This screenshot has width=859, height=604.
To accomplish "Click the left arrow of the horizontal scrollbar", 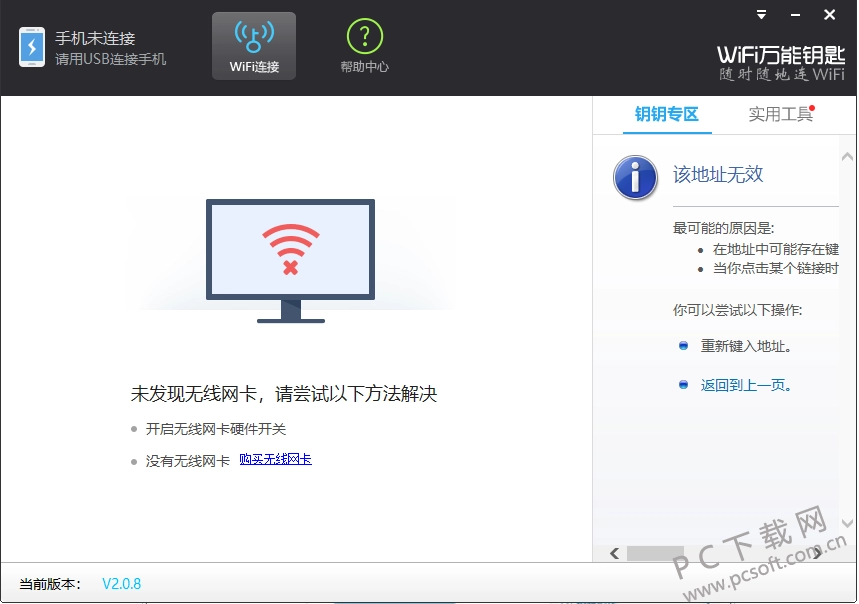I will (614, 552).
